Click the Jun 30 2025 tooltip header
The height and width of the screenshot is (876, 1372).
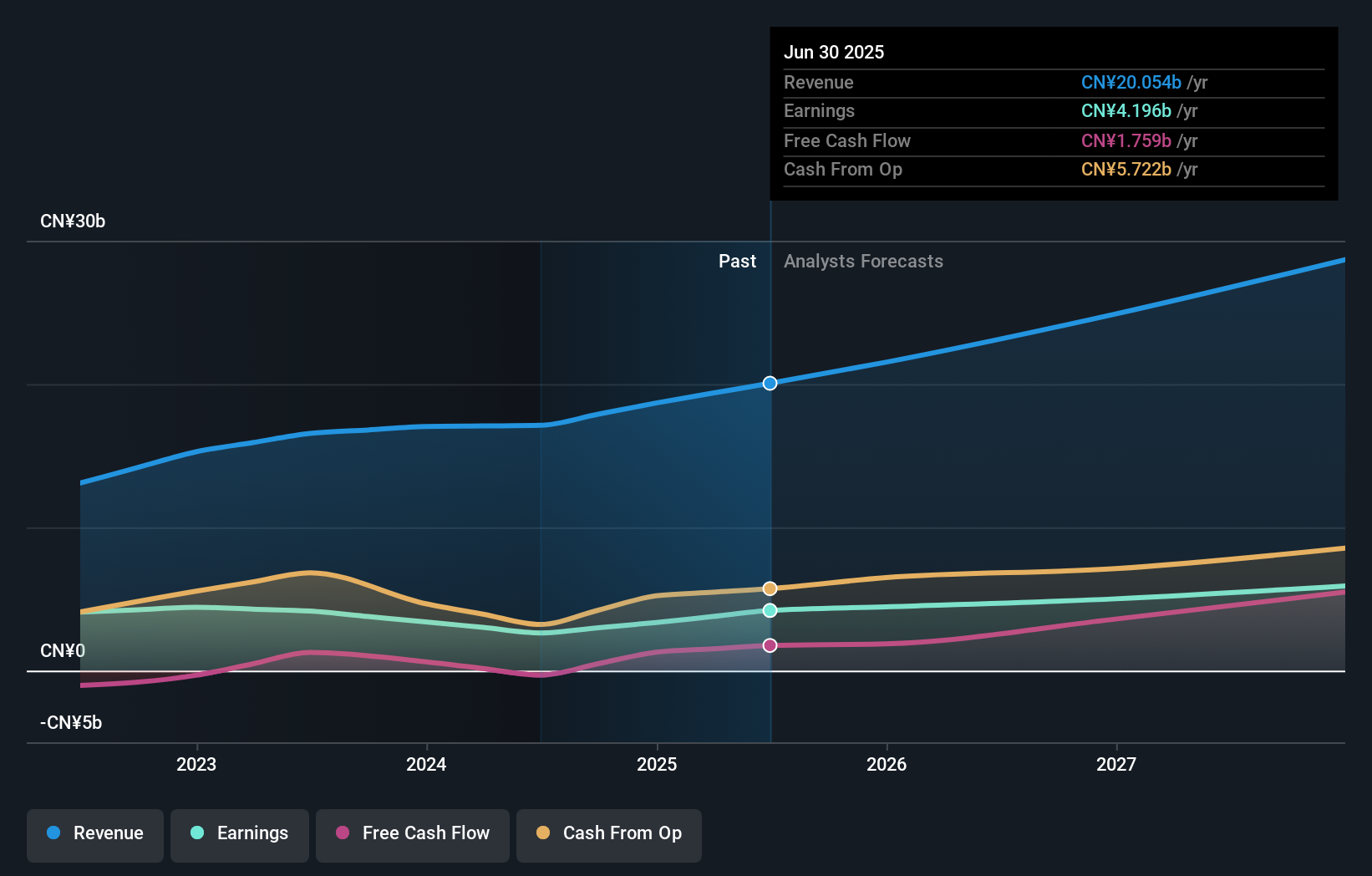834,51
